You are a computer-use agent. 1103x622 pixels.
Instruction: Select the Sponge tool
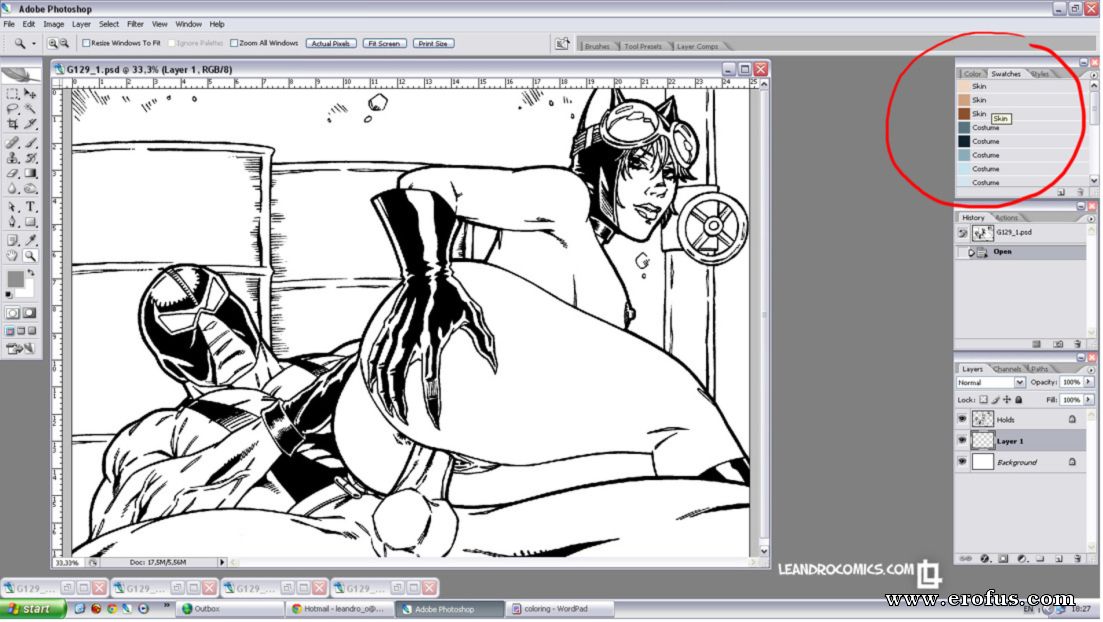30,189
